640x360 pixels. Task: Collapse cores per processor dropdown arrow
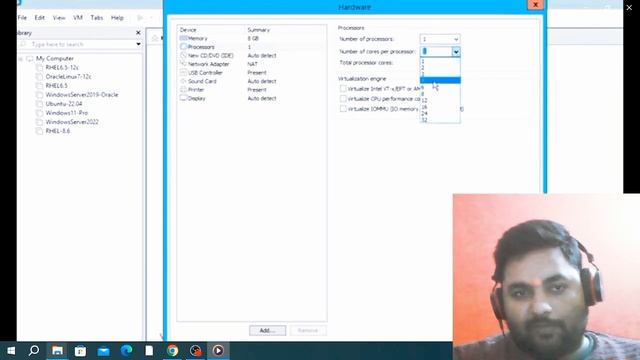[456, 51]
